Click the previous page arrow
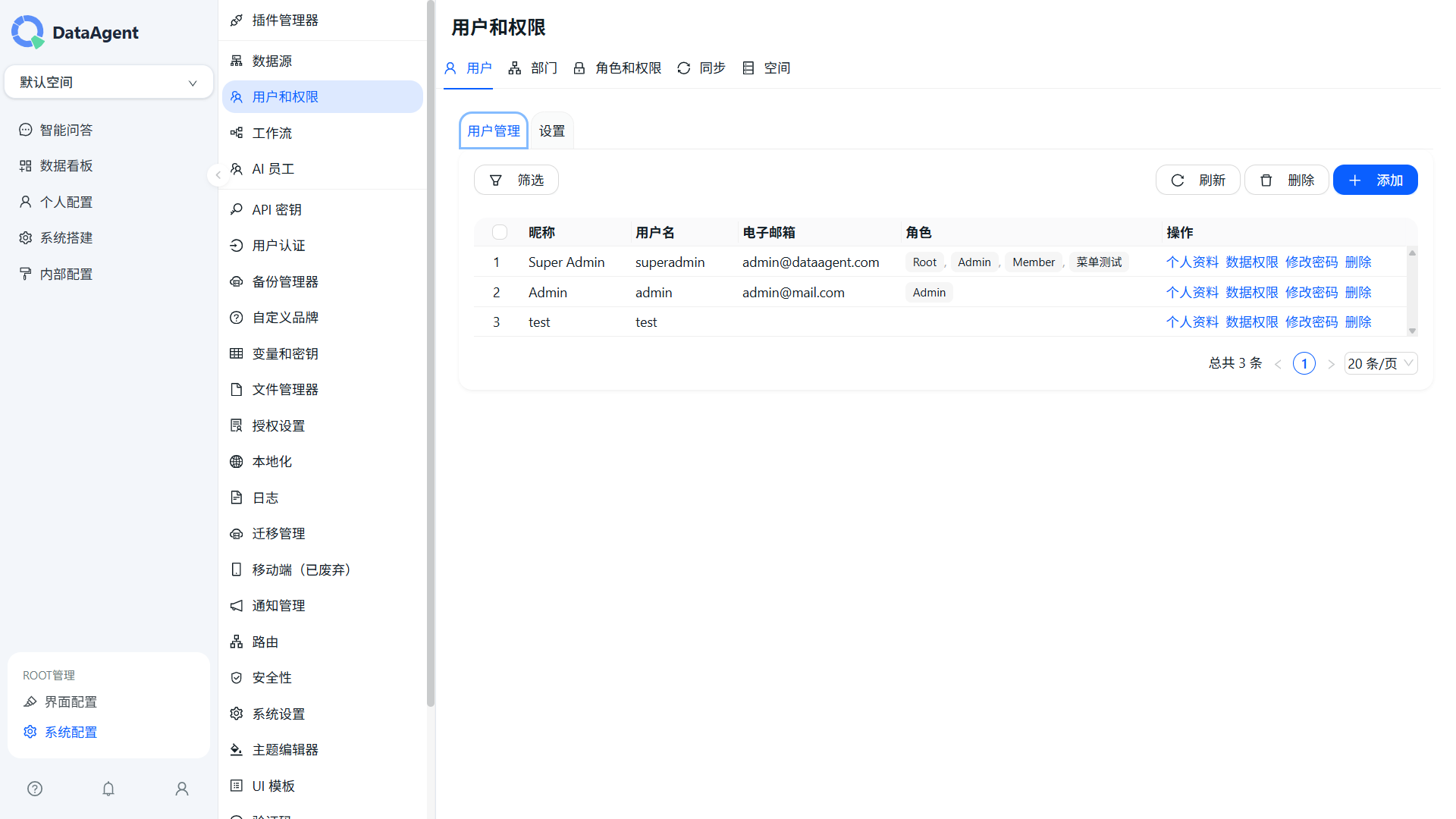 tap(1279, 364)
